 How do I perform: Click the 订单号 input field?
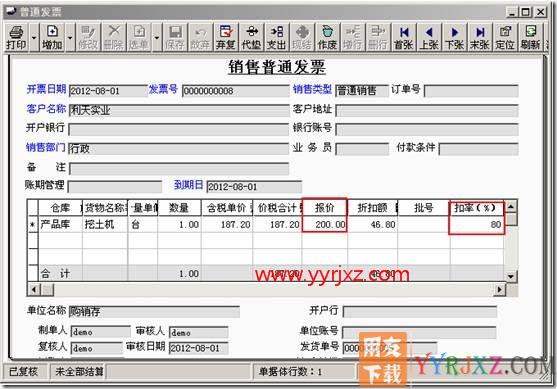coord(471,91)
